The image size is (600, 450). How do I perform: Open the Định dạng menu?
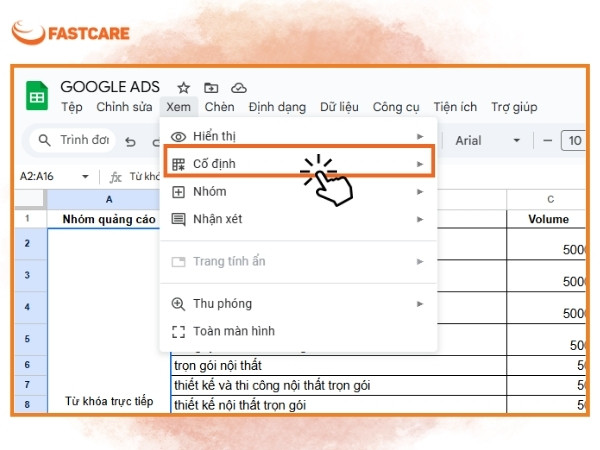click(x=277, y=107)
